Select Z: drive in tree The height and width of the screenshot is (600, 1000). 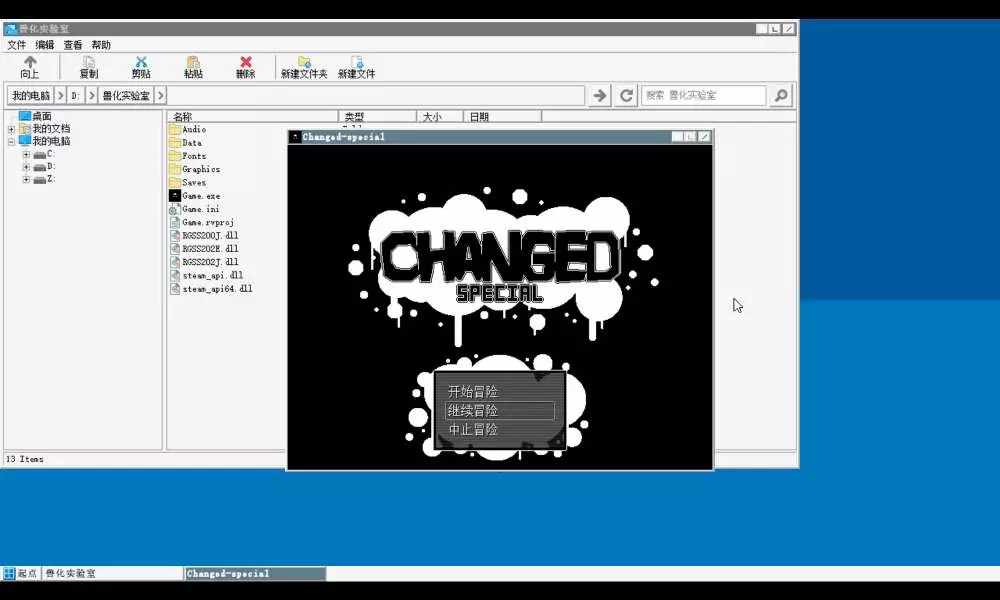[44, 180]
